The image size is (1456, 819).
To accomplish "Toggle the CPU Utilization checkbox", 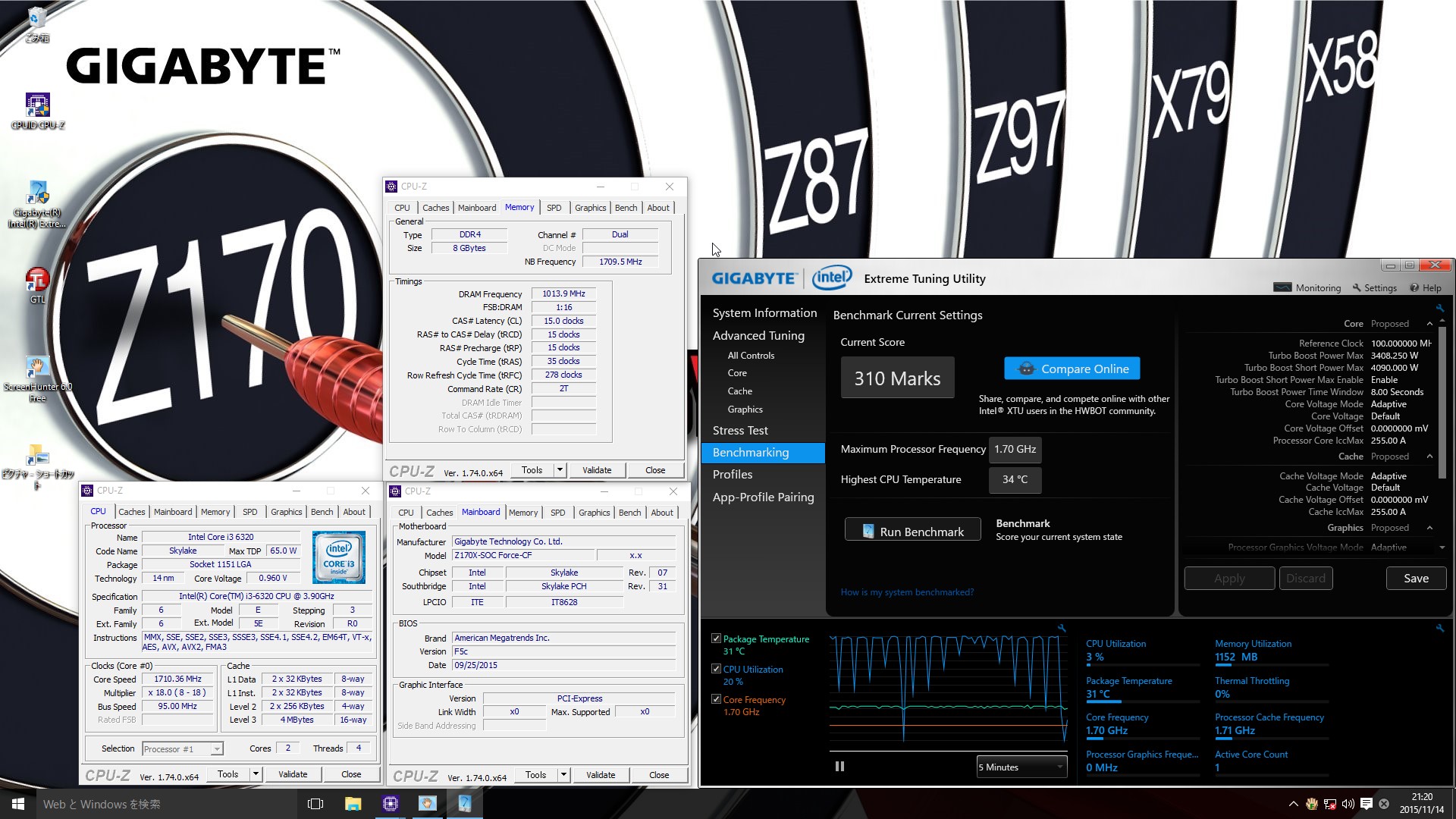I will click(x=716, y=669).
